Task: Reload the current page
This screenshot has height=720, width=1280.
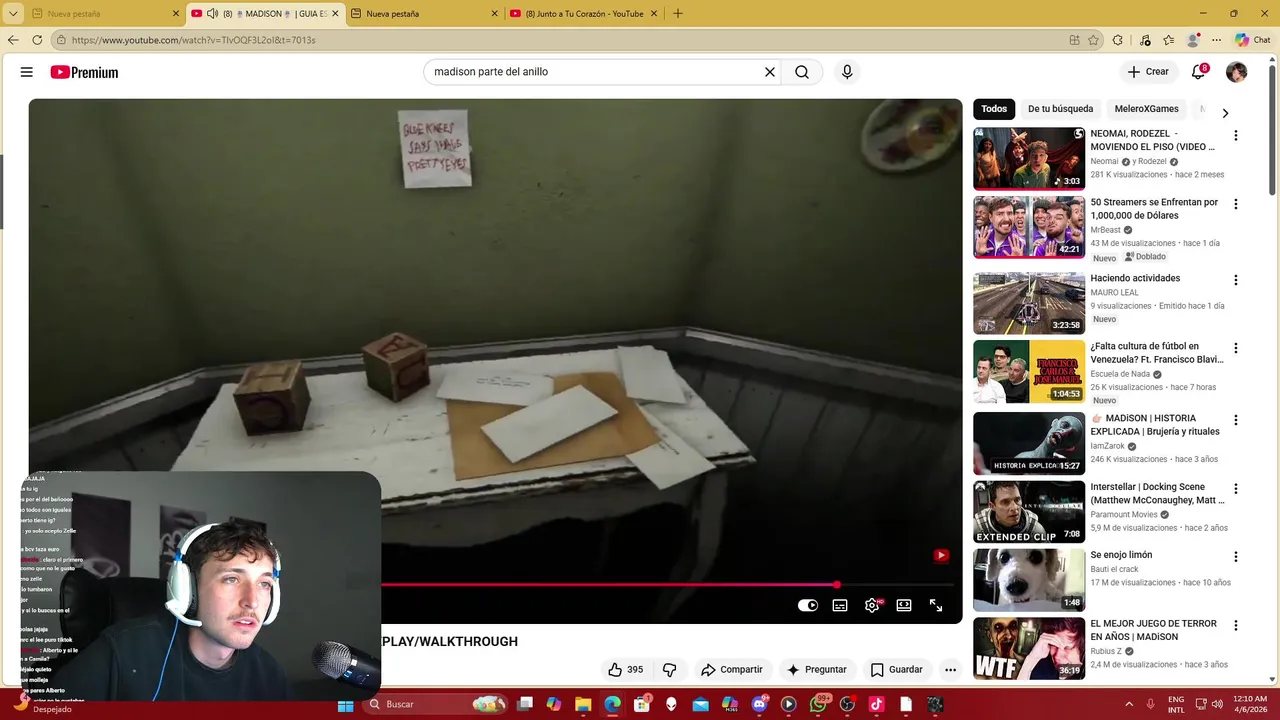Action: point(37,40)
